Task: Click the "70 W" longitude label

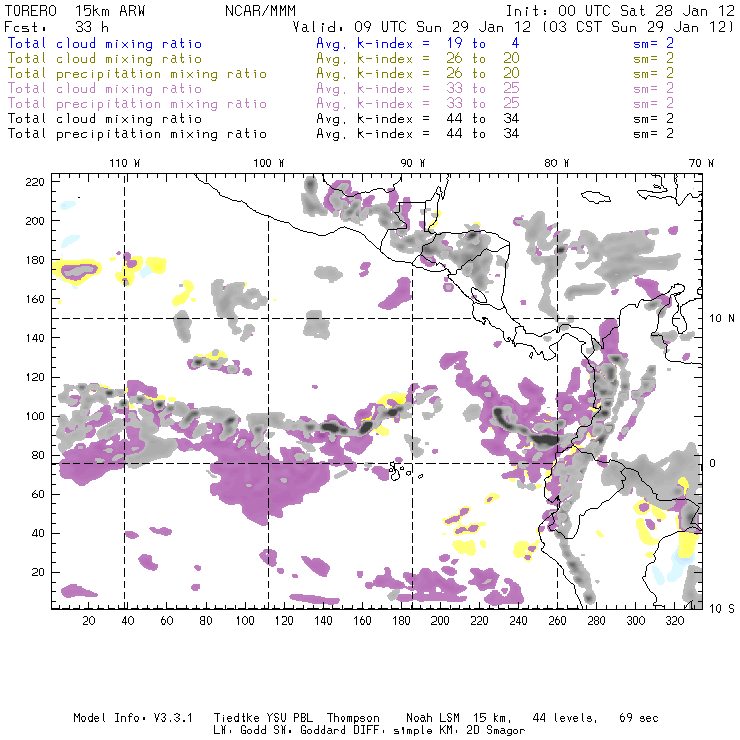Action: pos(701,163)
